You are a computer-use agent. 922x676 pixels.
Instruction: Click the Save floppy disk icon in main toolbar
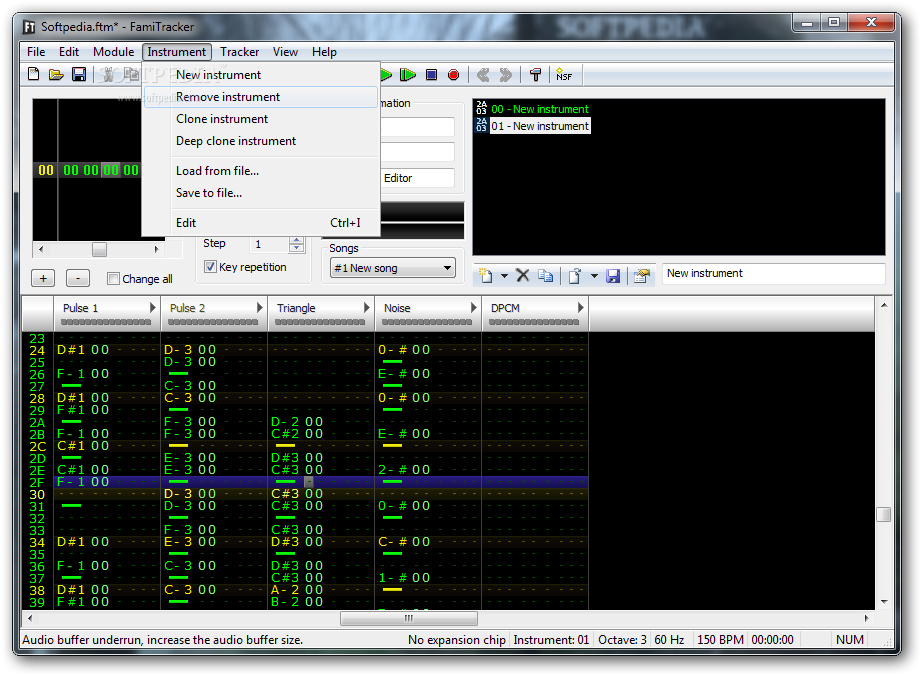point(79,75)
